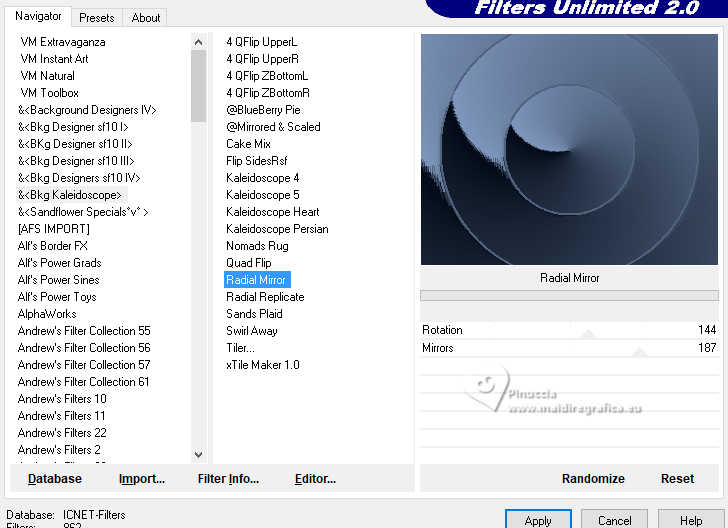Choose the Radial Mirror filter
The image size is (728, 528).
[x=257, y=280]
